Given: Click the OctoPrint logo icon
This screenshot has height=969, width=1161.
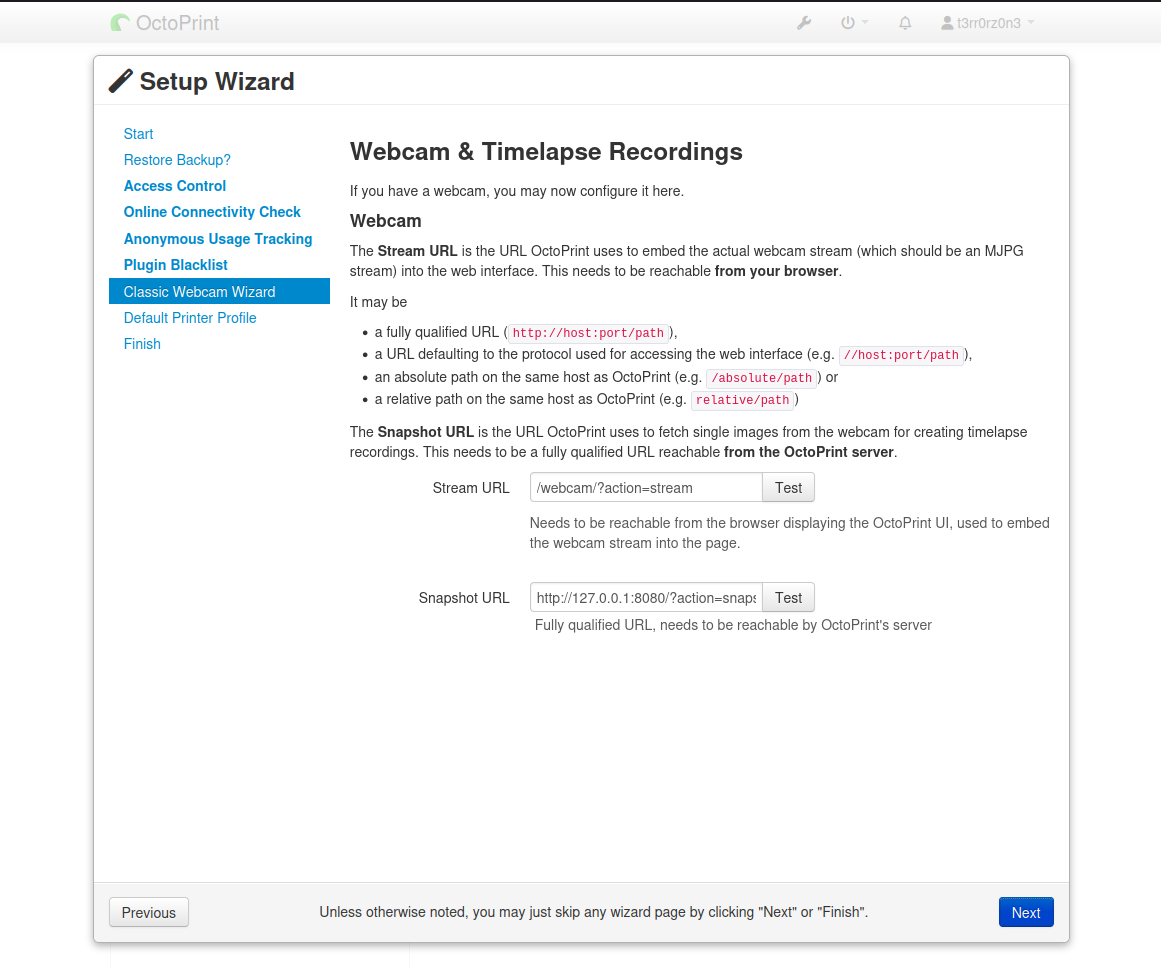Looking at the screenshot, I should pos(120,23).
